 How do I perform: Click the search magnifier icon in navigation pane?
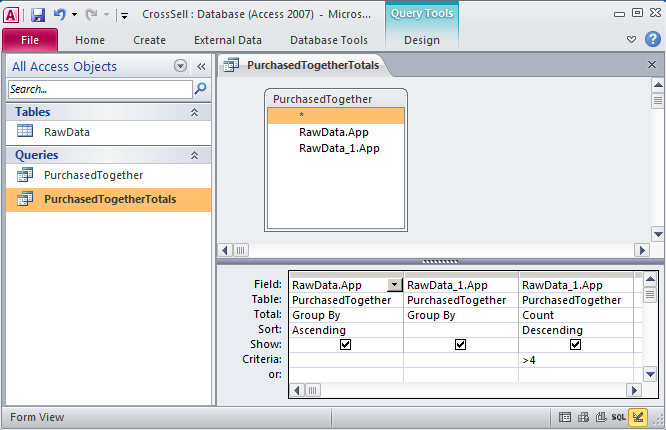[x=200, y=89]
